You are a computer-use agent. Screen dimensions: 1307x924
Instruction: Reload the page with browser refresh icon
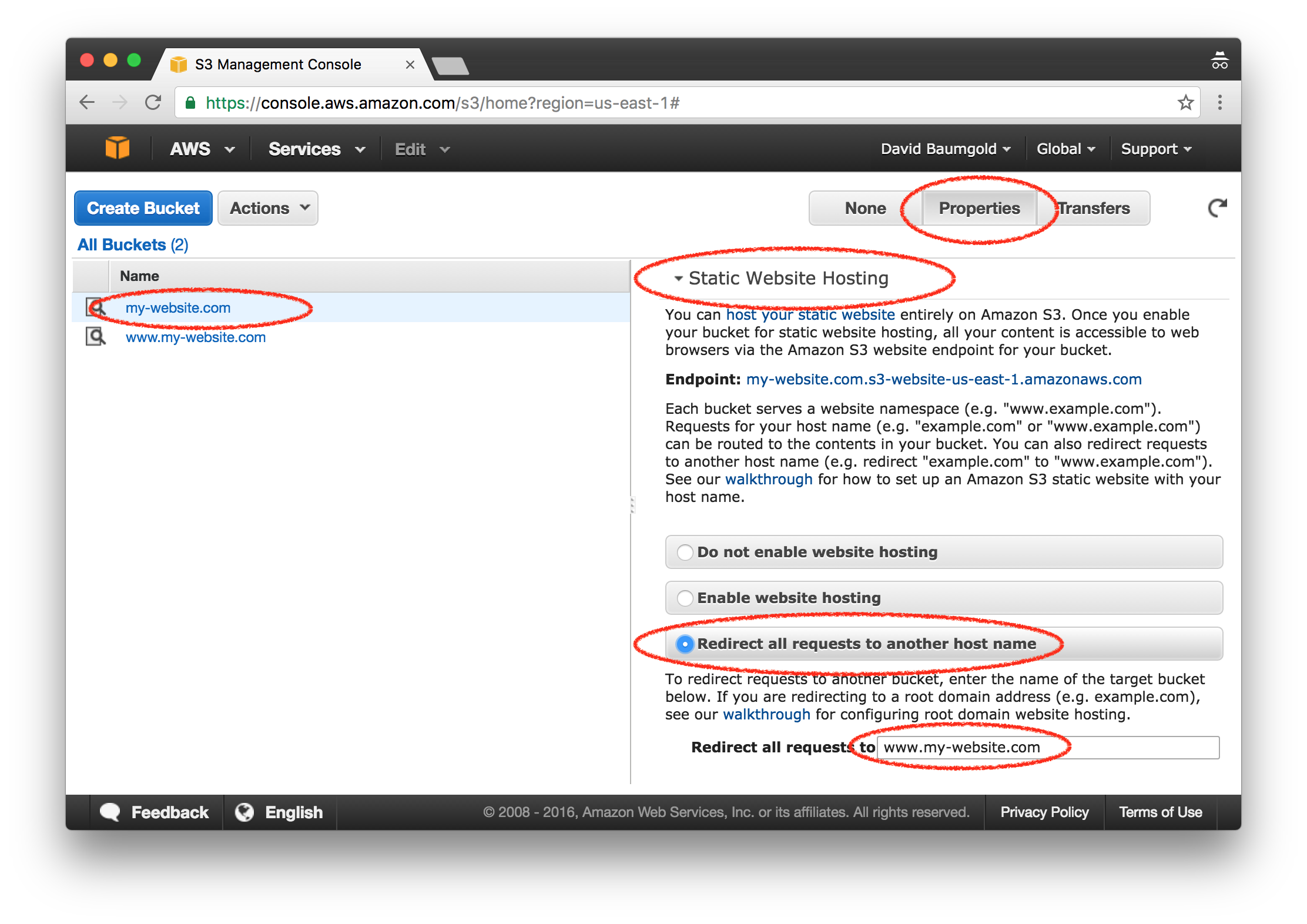(x=153, y=103)
